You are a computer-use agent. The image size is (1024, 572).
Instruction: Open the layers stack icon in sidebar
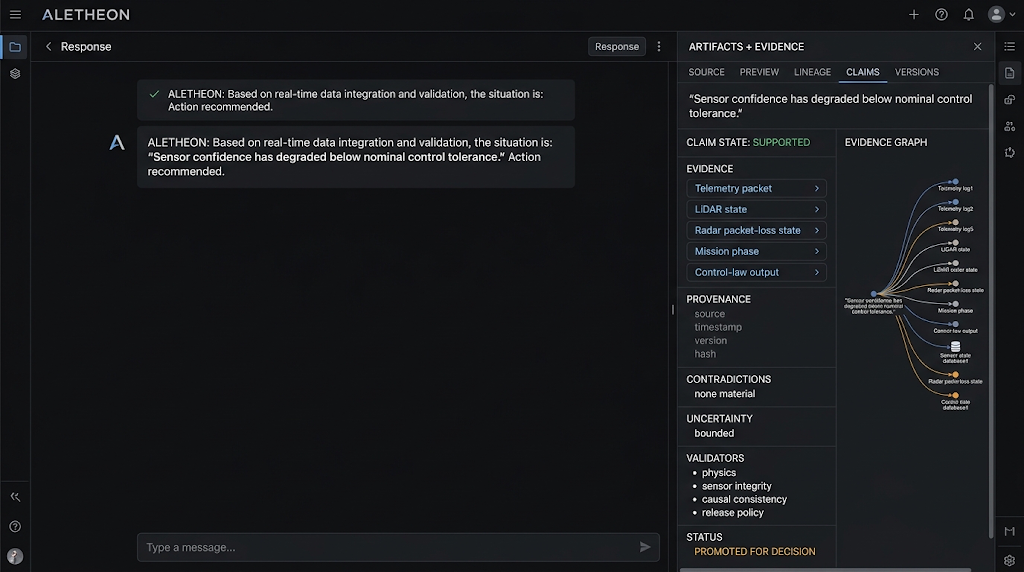(15, 74)
